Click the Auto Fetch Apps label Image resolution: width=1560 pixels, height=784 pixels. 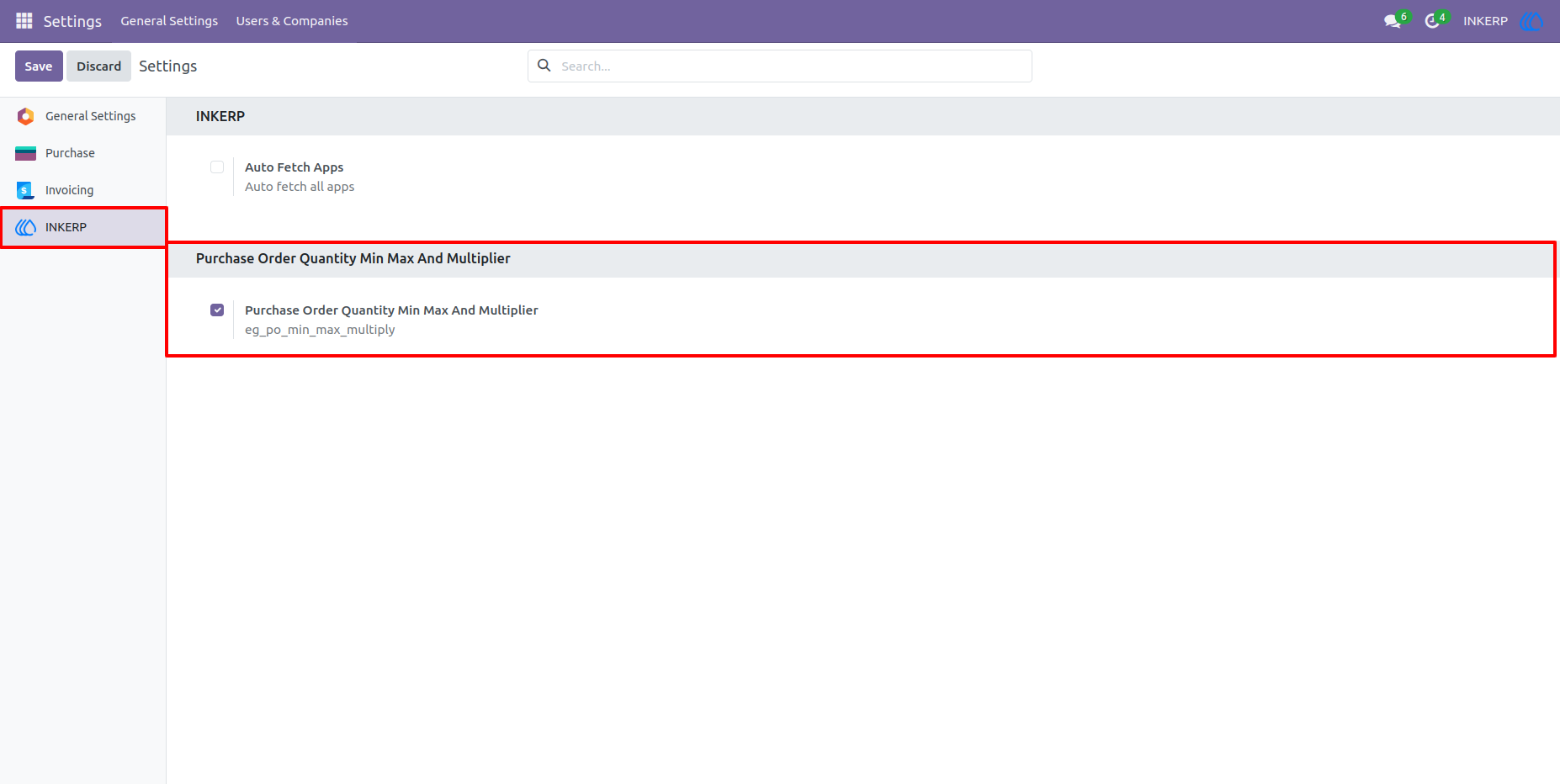point(294,167)
